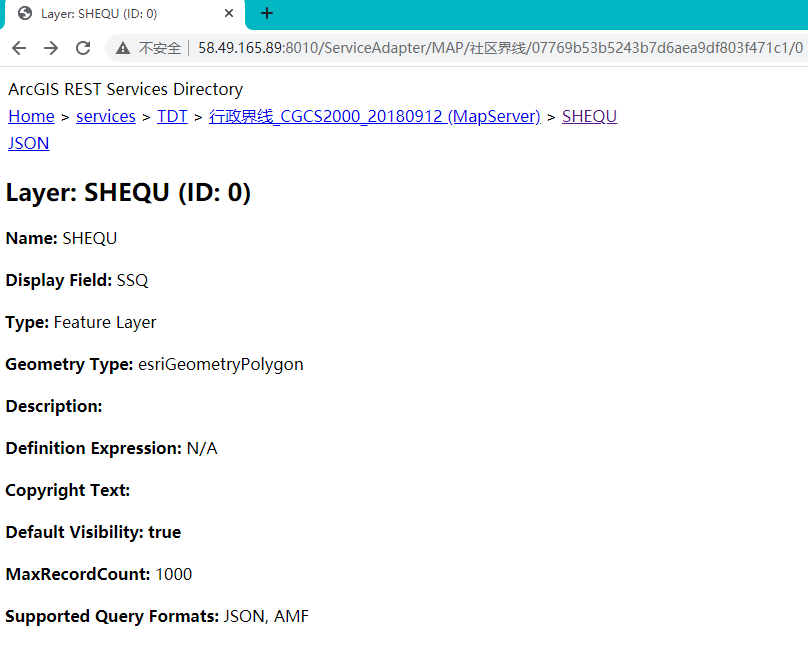
Task: Open the Home breadcrumb link
Action: tap(31, 116)
